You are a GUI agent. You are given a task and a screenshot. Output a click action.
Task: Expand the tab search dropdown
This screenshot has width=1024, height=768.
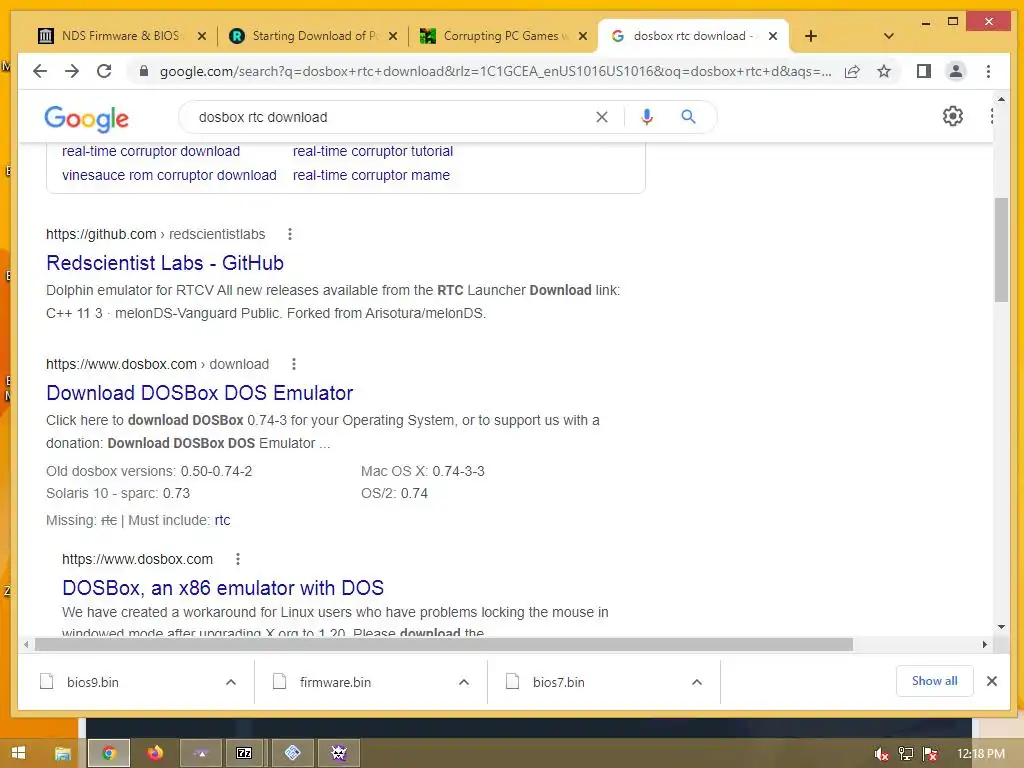(888, 36)
